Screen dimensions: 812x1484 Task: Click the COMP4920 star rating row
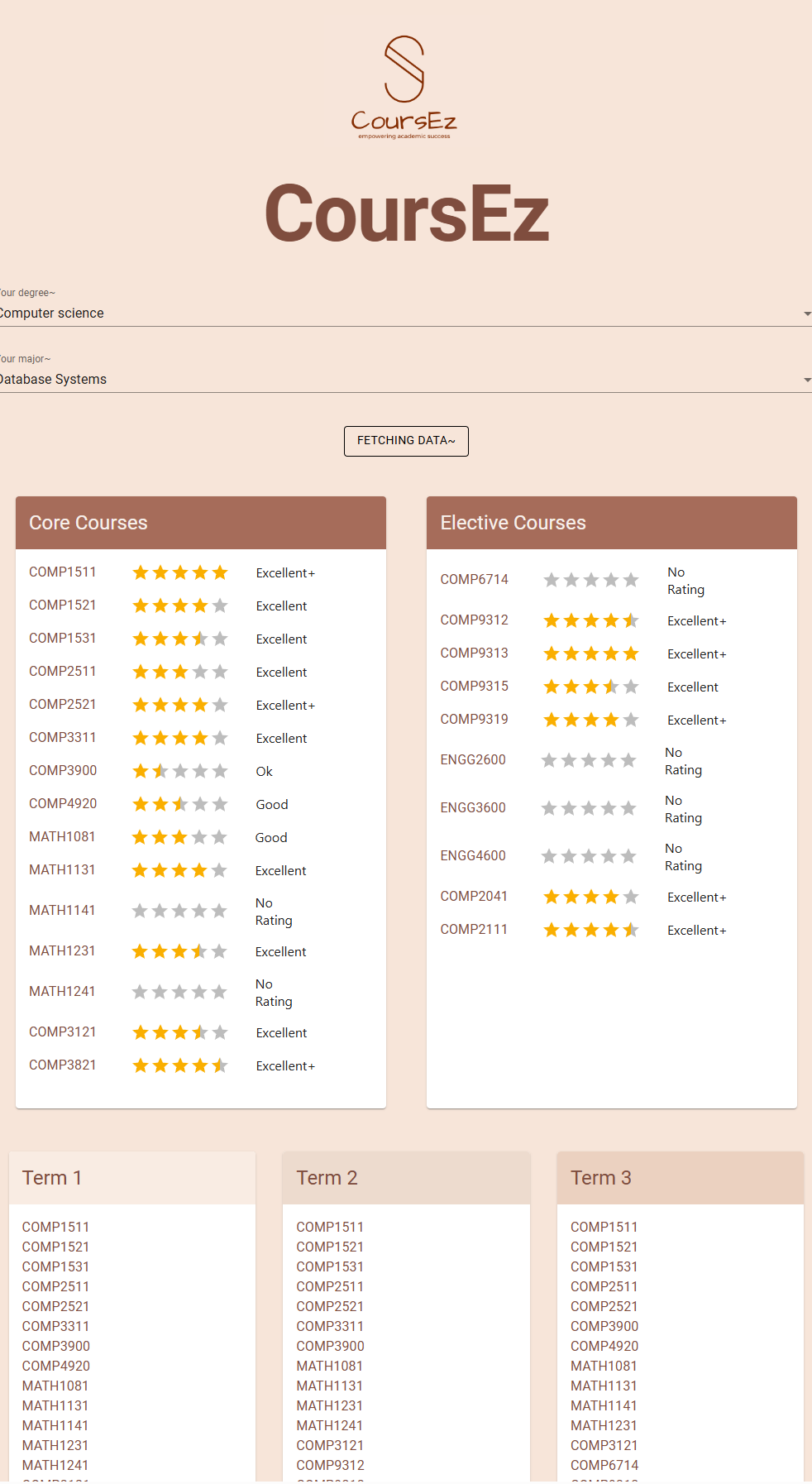180,804
